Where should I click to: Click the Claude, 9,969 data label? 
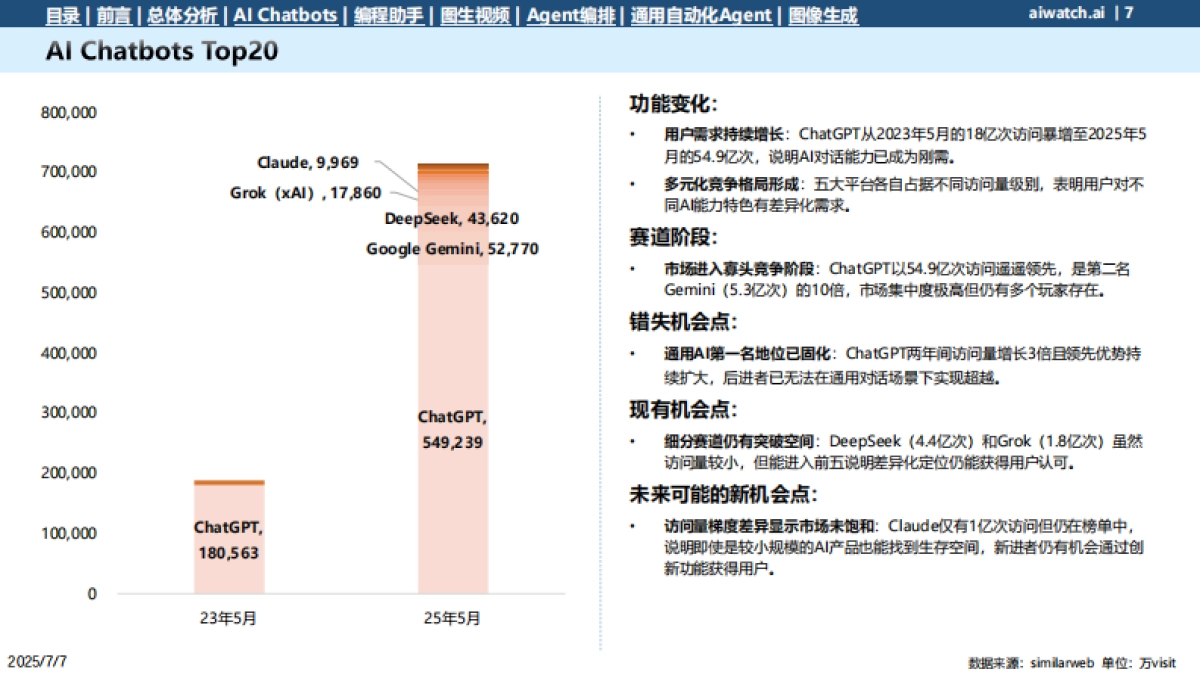click(306, 162)
